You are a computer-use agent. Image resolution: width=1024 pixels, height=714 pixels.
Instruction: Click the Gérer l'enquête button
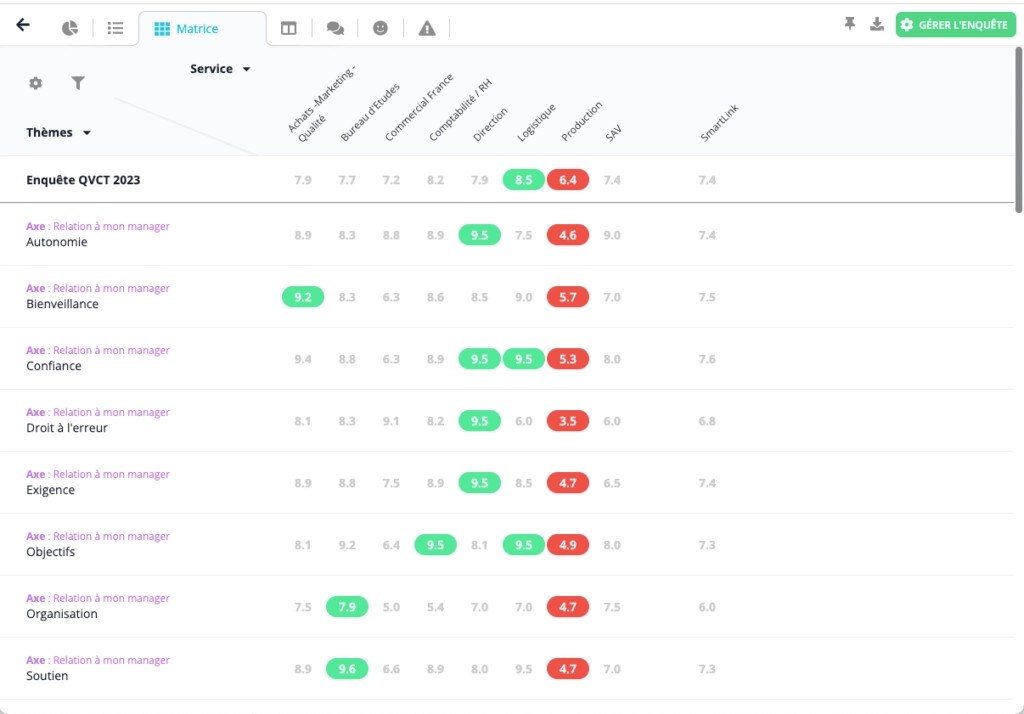[x=955, y=25]
